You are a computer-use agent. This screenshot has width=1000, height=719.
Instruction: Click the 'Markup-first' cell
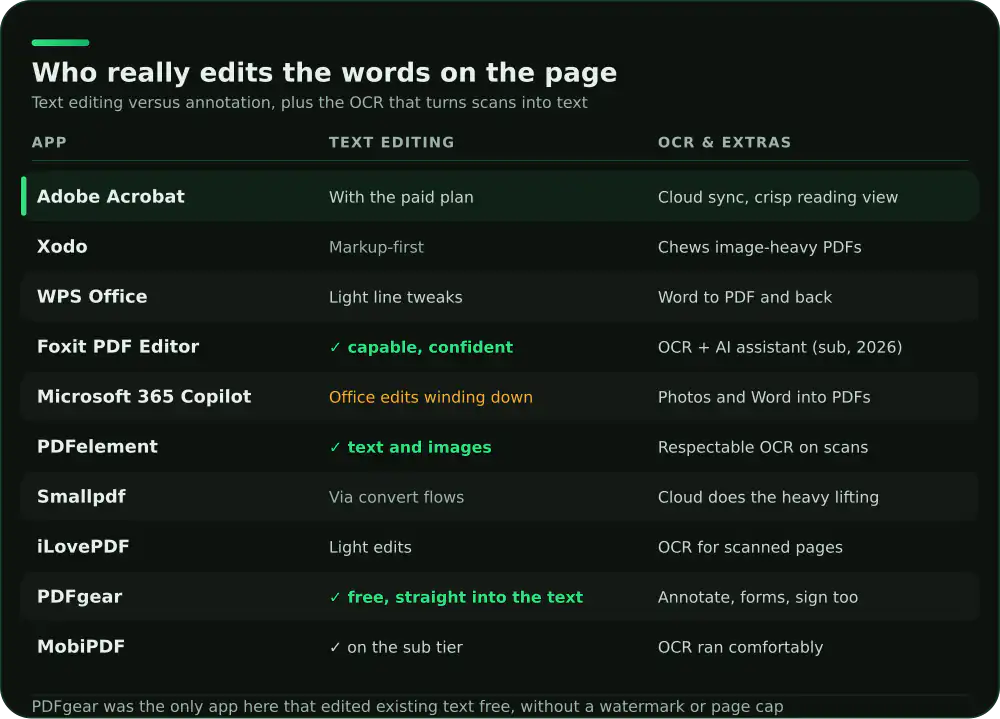(376, 247)
